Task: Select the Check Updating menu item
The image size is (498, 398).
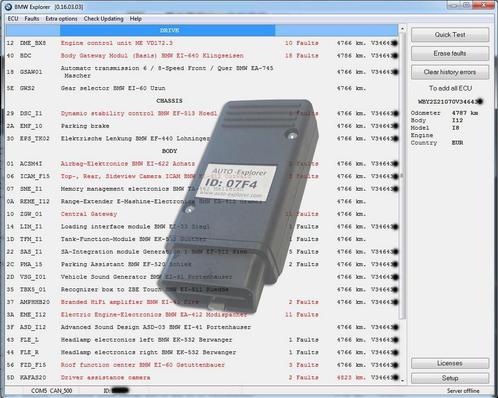Action: (x=103, y=19)
